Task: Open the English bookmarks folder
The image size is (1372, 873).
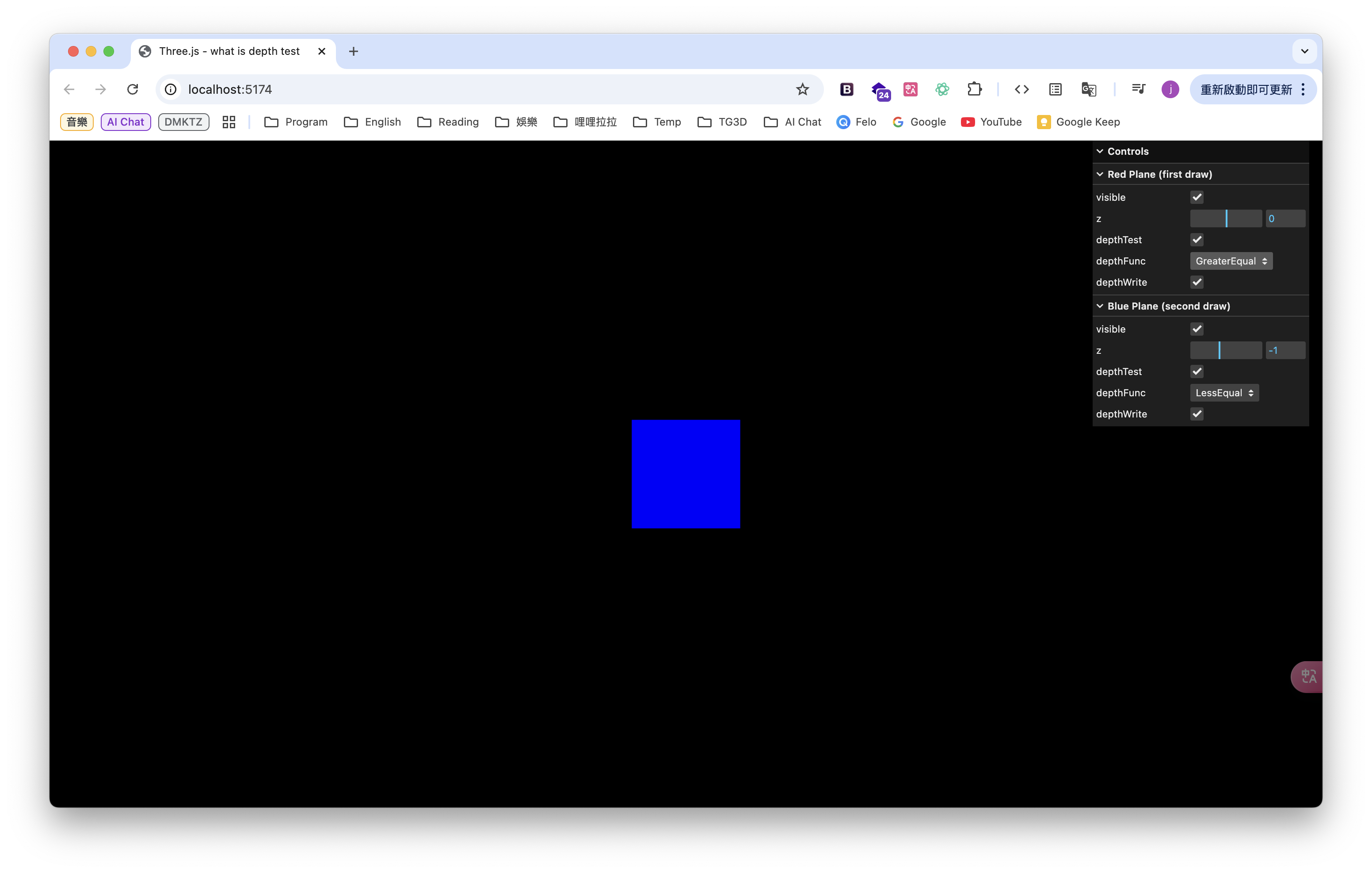Action: [x=373, y=122]
